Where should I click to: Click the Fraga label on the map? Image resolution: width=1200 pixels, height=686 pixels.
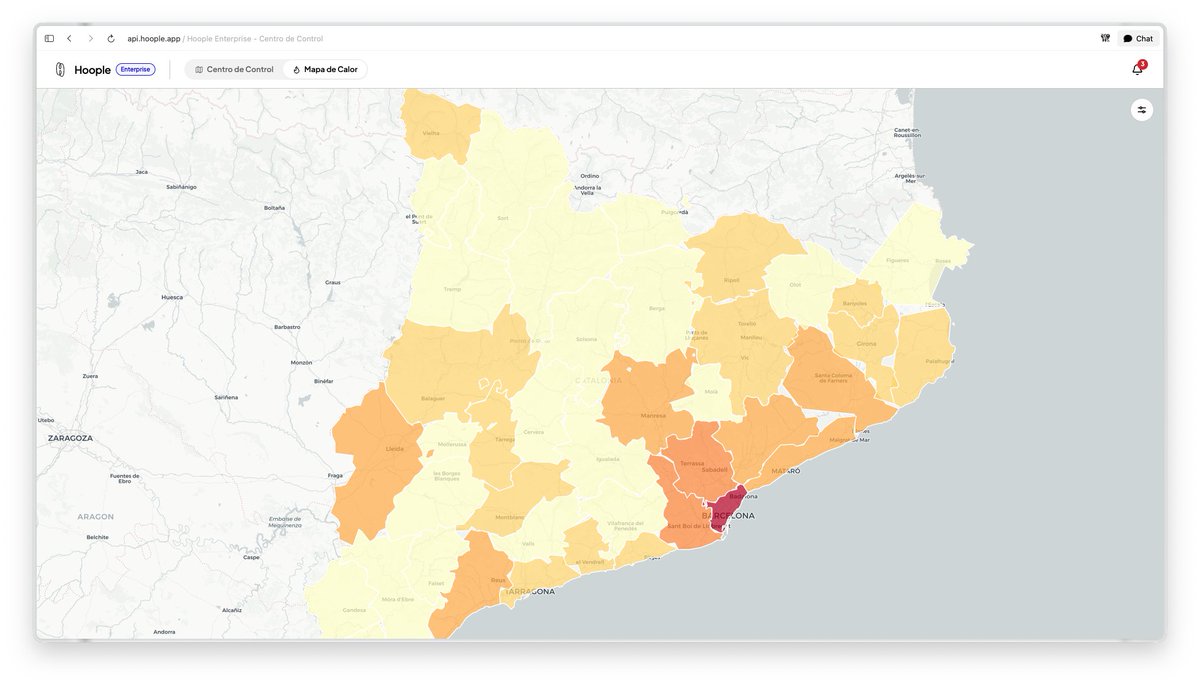335,475
